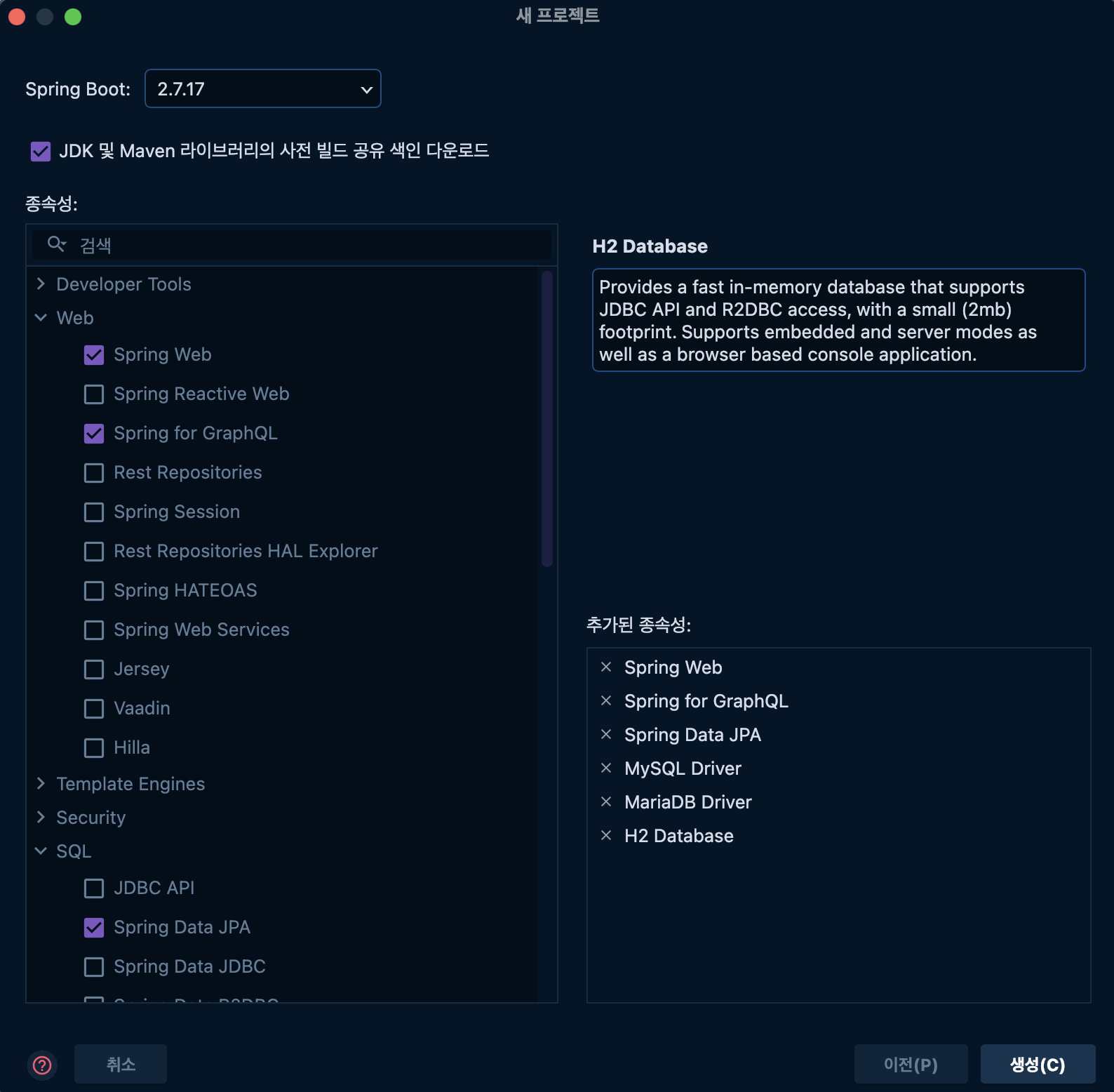The width and height of the screenshot is (1114, 1092).
Task: Expand the Security category
Action: tap(41, 817)
